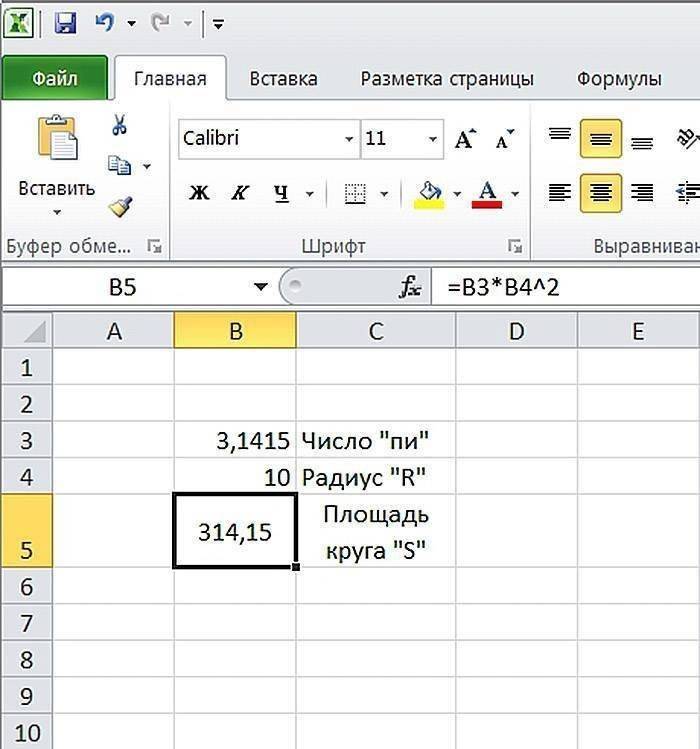The height and width of the screenshot is (749, 700).
Task: Undo the last action
Action: [105, 22]
